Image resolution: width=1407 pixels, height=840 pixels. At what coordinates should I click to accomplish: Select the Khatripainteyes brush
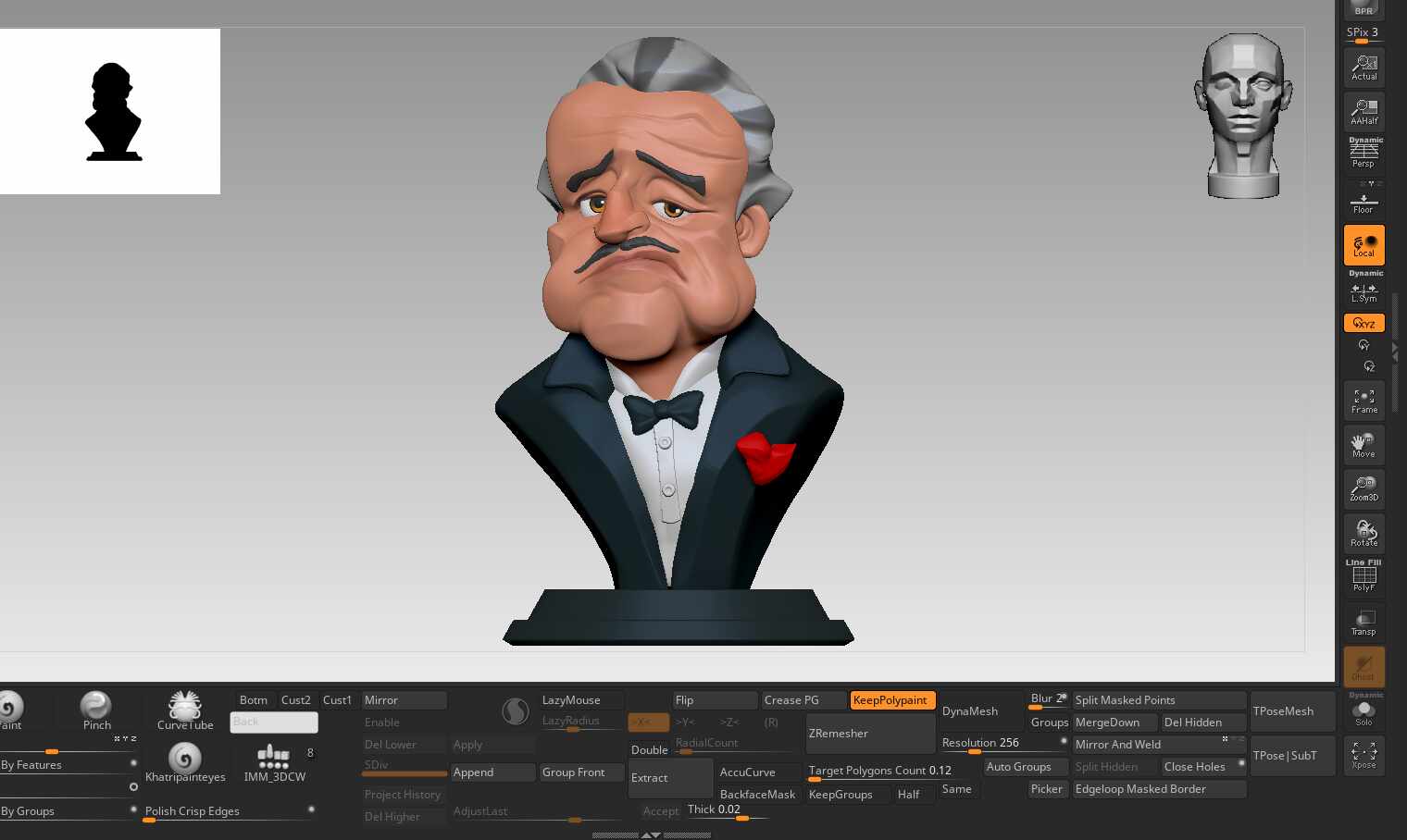point(185,762)
